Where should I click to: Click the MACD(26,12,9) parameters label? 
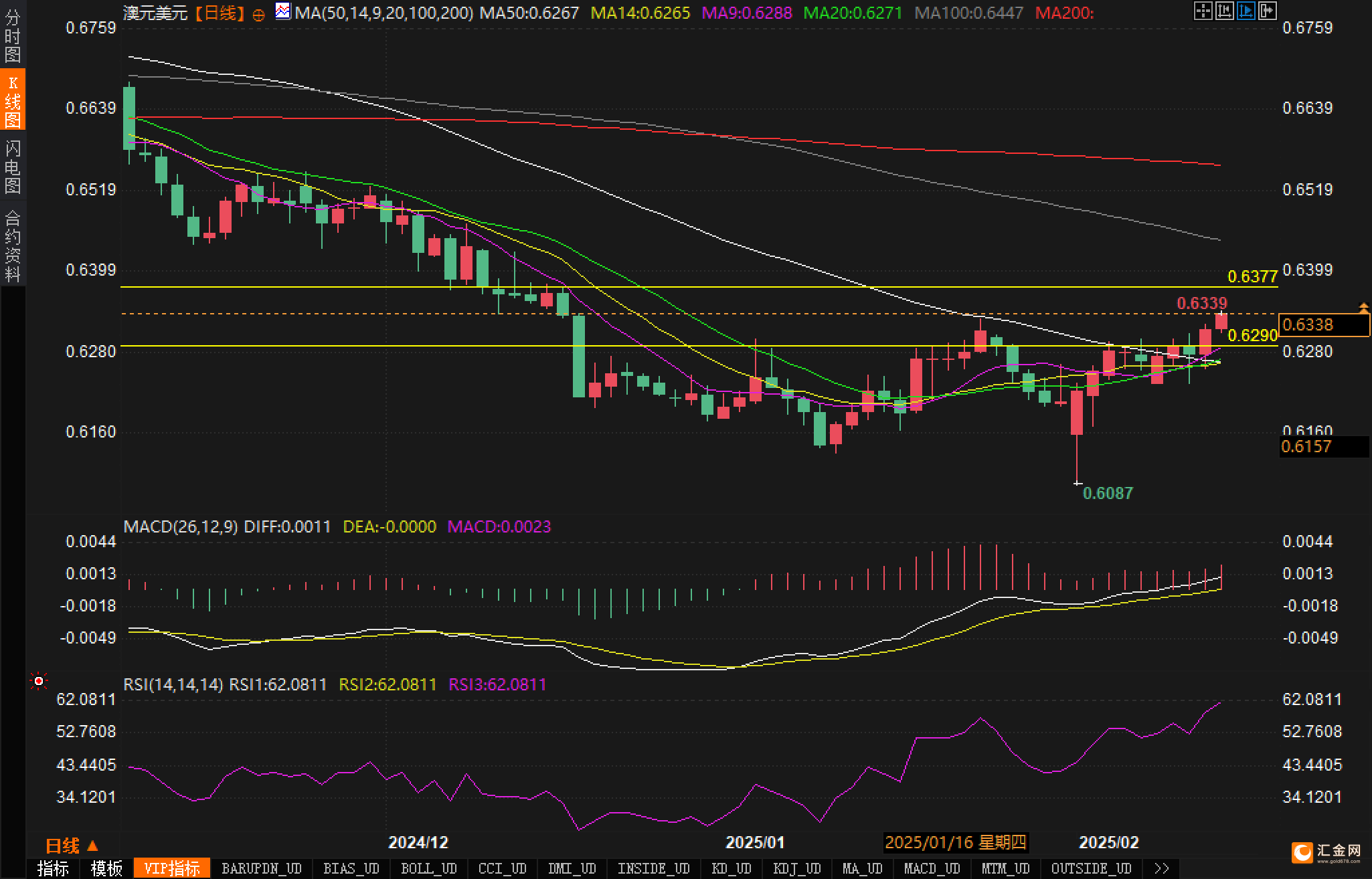click(x=181, y=526)
